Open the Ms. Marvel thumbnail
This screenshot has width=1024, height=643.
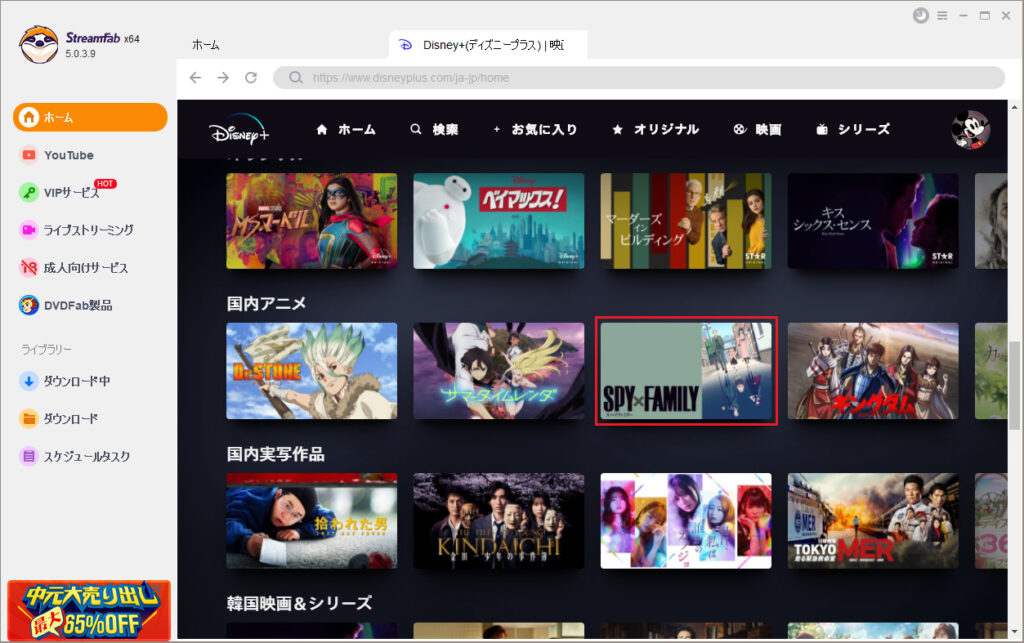312,221
